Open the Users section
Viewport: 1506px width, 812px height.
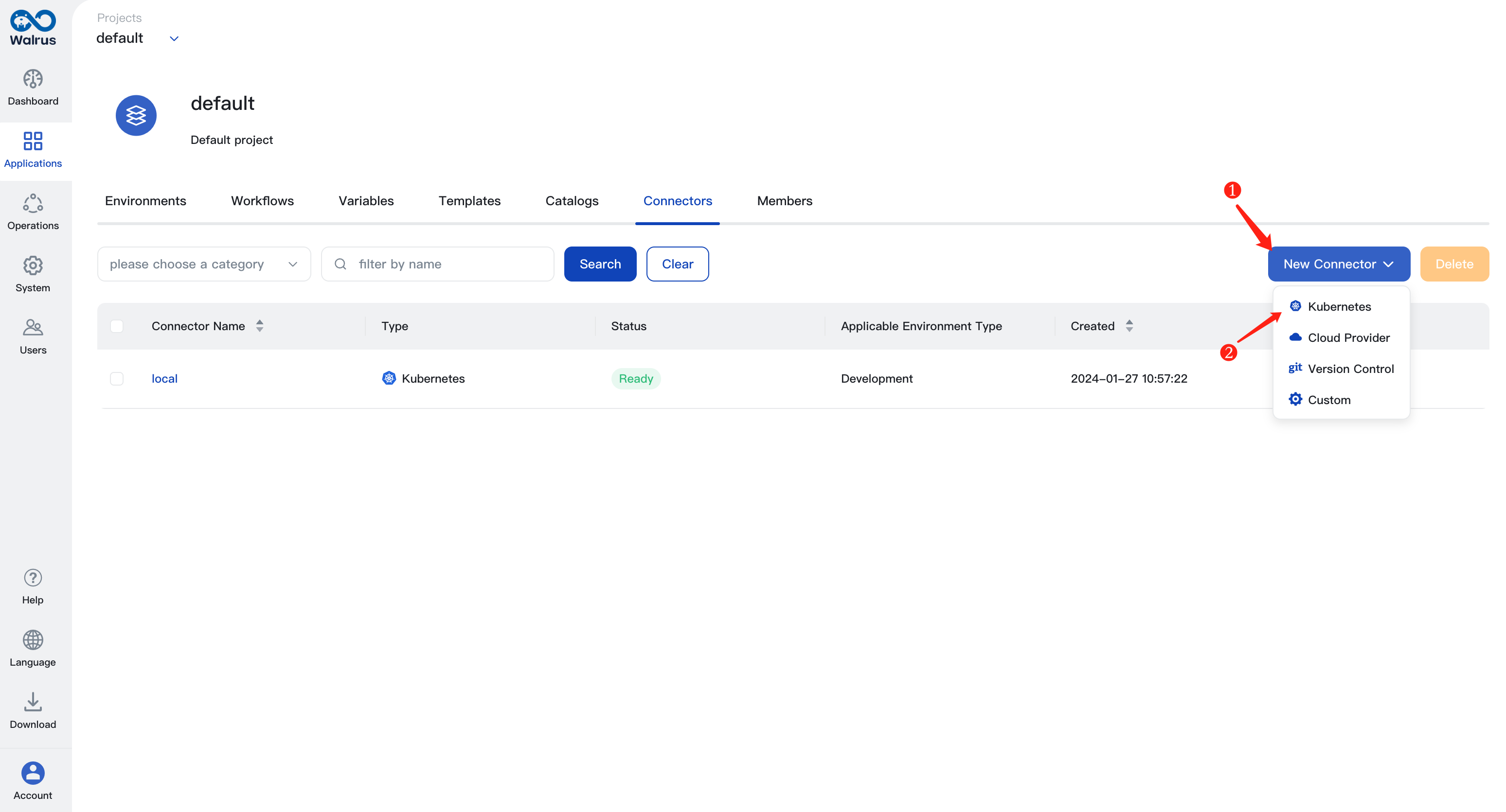(33, 337)
